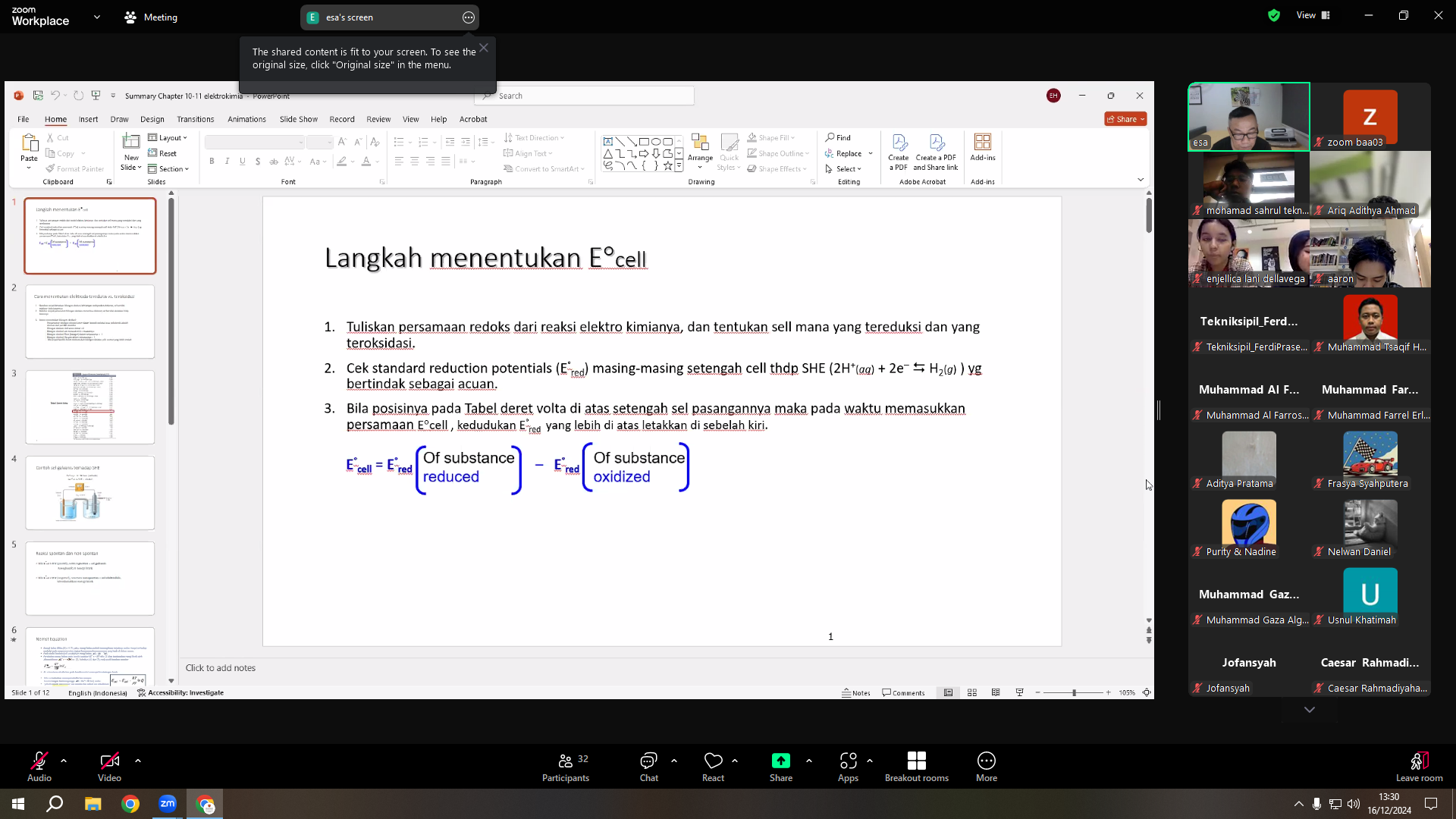Image resolution: width=1456 pixels, height=819 pixels.
Task: Click the Leave room button
Action: click(x=1419, y=766)
